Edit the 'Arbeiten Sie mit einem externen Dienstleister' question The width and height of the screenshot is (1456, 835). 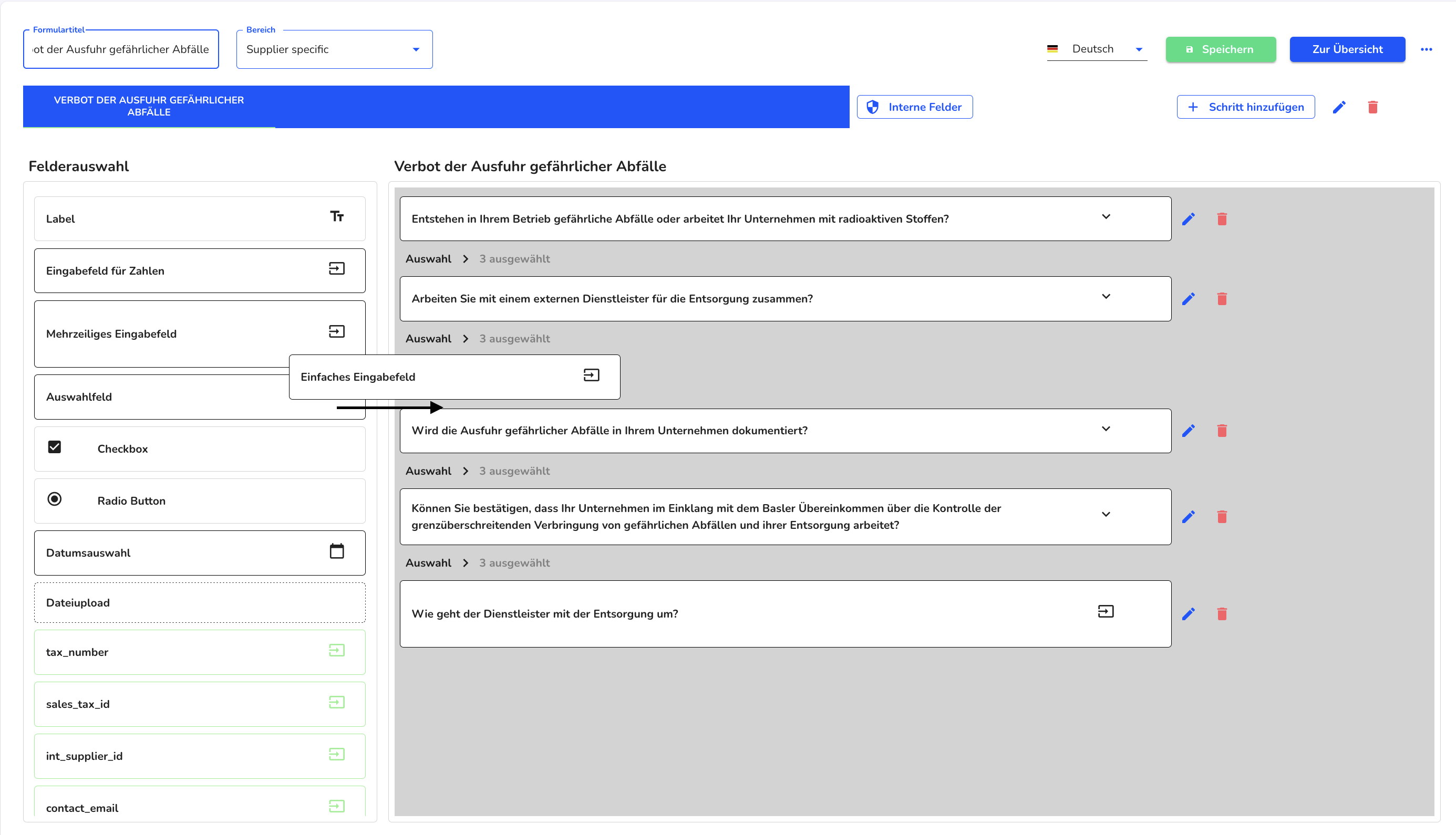tap(1188, 299)
